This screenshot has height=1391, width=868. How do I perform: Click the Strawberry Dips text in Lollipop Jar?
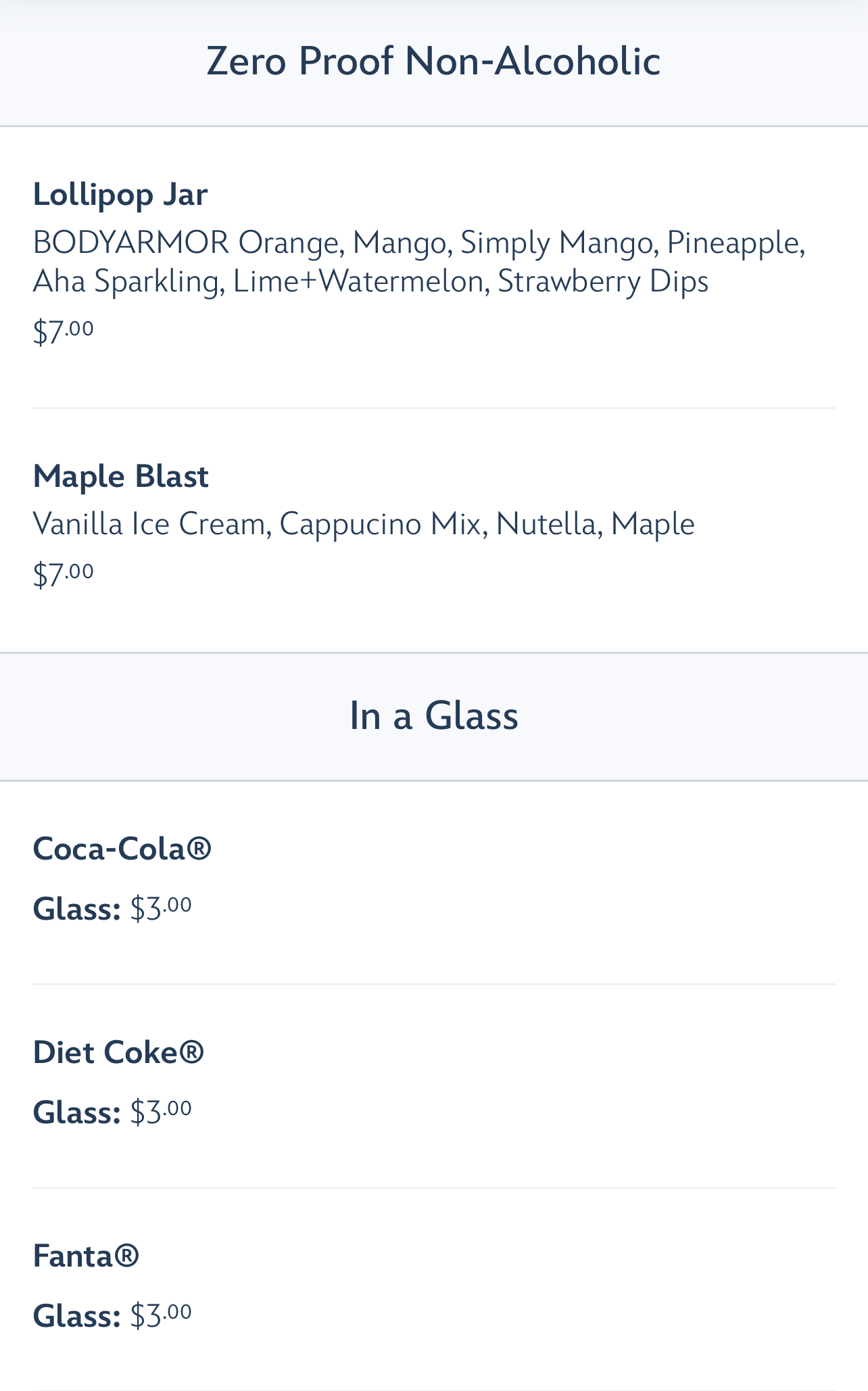click(x=603, y=282)
